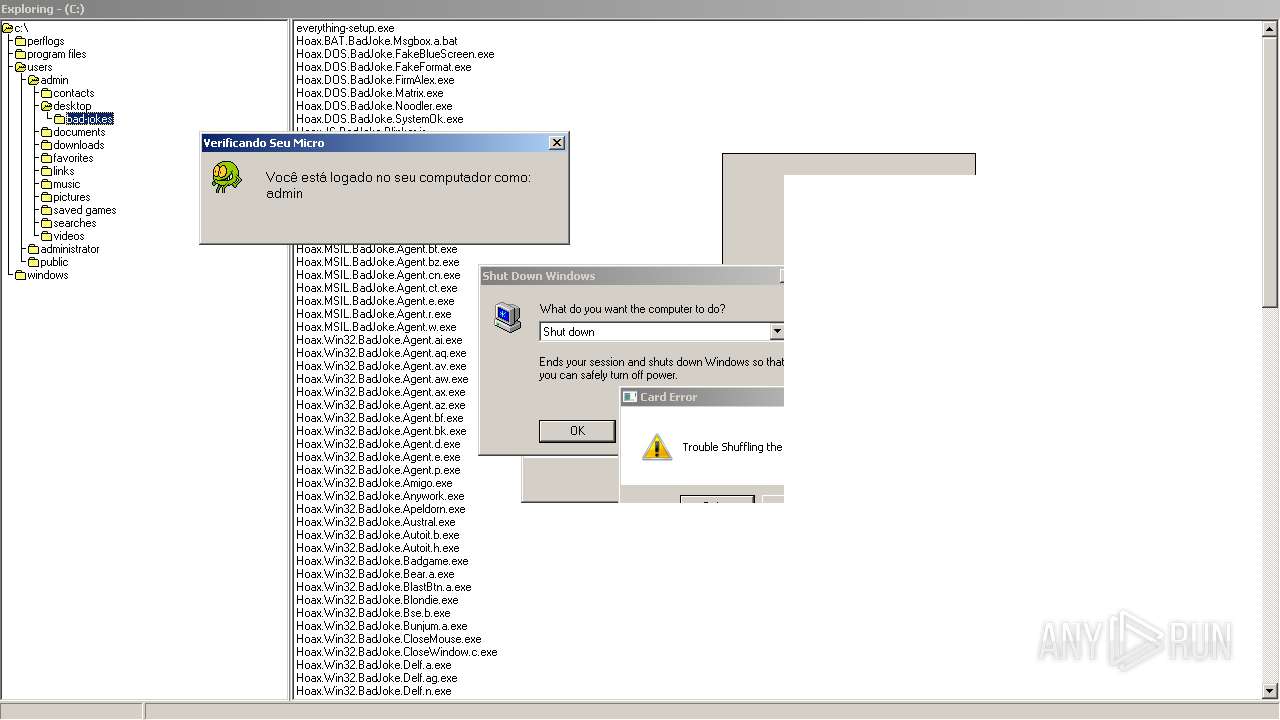This screenshot has height=720, width=1280.
Task: Select Hoax.Win32.BadJoke.Delf.ag.exe
Action: coord(377,678)
